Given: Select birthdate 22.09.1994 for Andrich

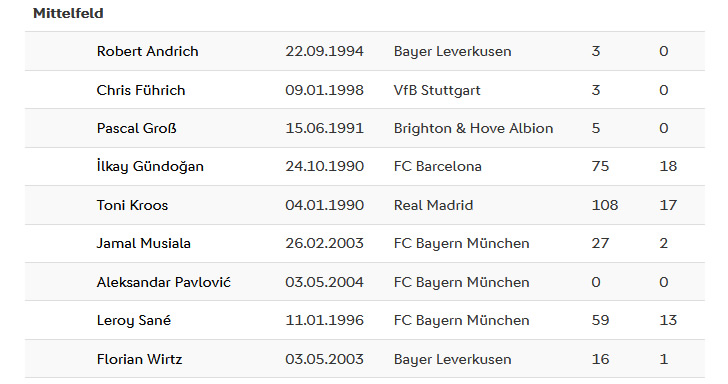Looking at the screenshot, I should 325,51.
